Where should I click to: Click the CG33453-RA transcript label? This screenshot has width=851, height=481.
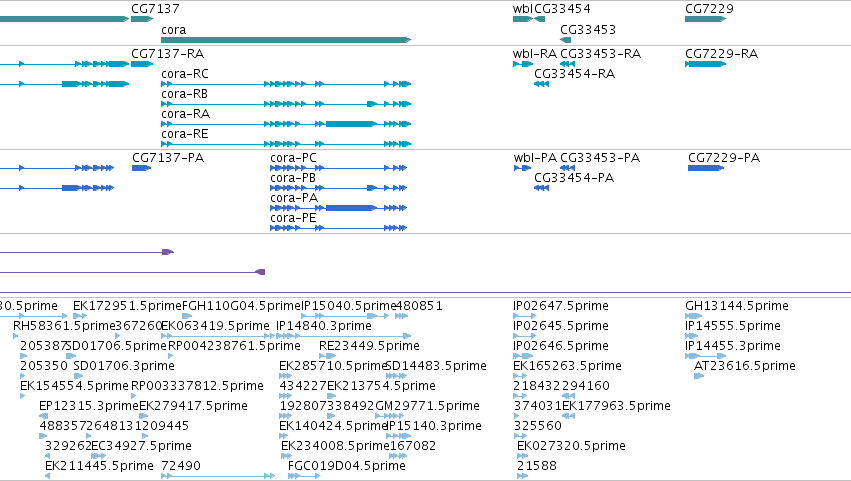600,54
